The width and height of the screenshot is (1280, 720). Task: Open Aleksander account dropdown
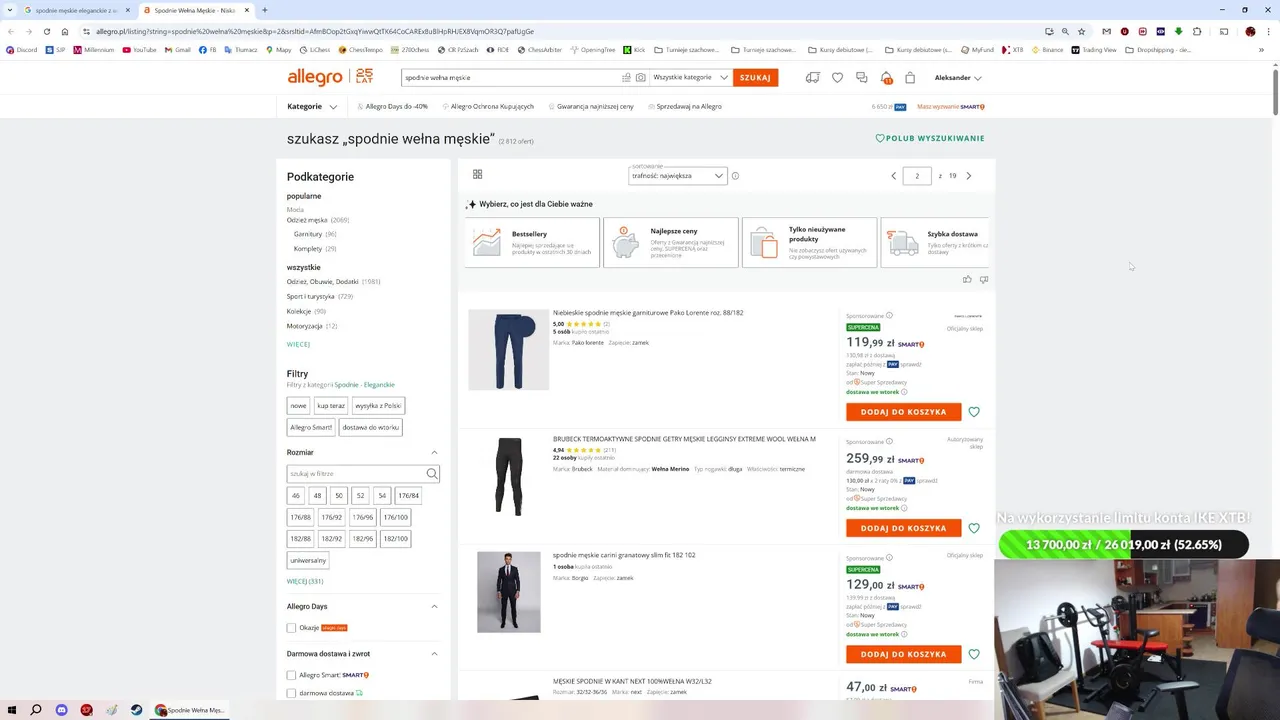tap(958, 77)
